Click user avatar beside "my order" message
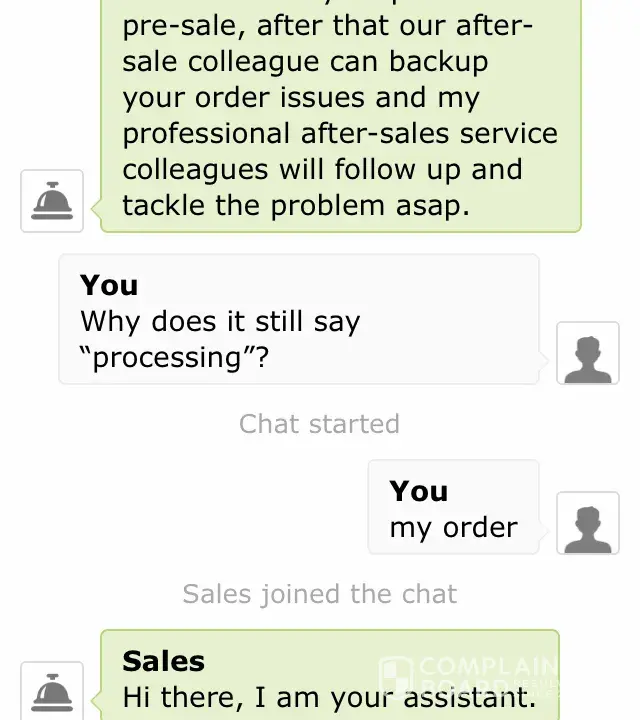Image resolution: width=640 pixels, height=720 pixels. coord(588,523)
